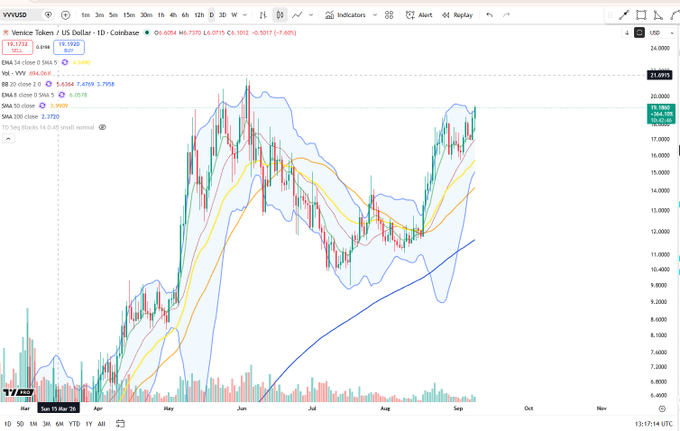Set date range to 1D
680x431 pixels.
[8, 424]
